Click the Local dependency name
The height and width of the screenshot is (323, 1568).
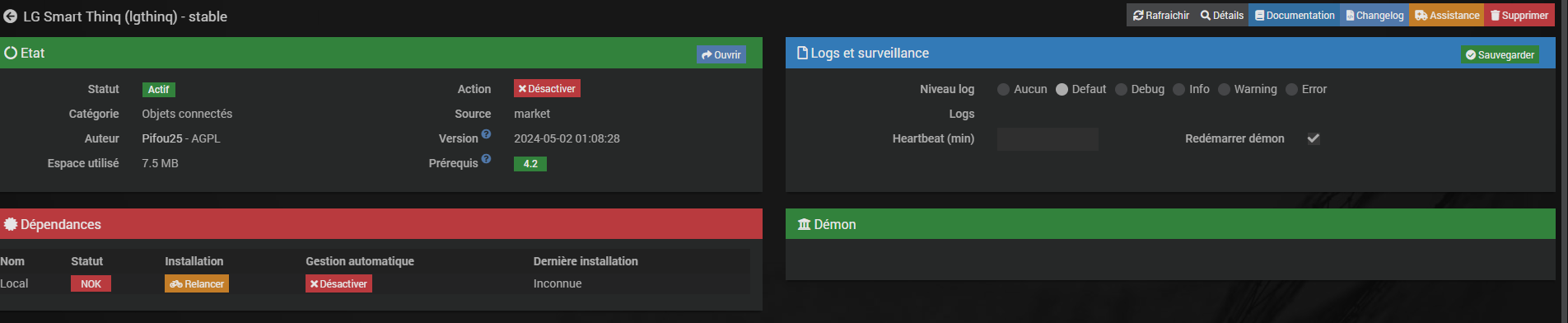click(14, 283)
